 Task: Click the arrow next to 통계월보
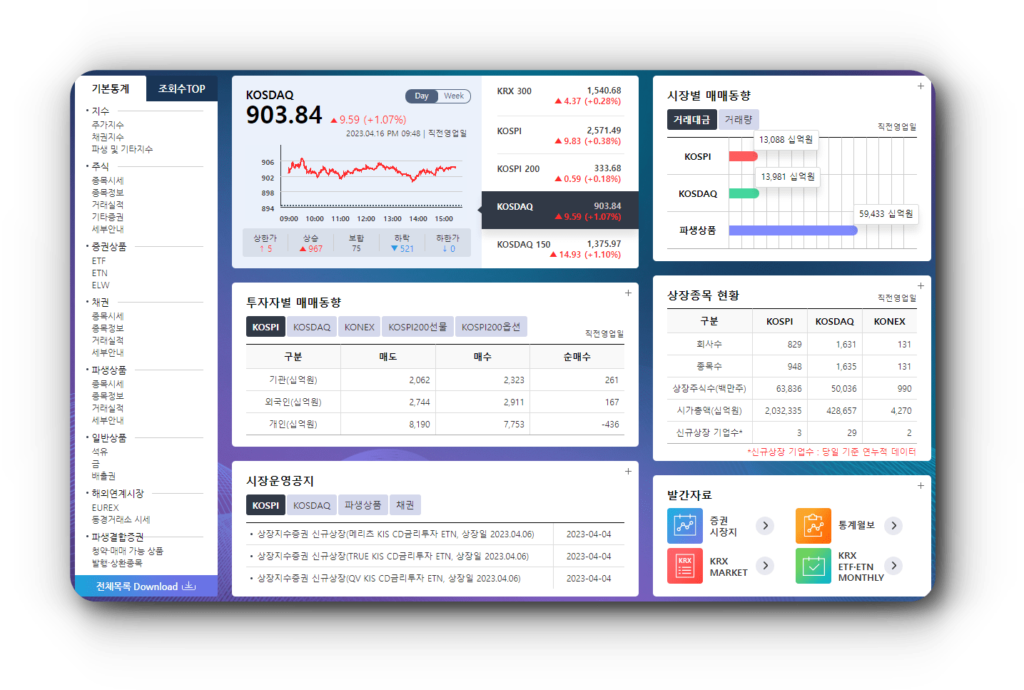click(894, 525)
